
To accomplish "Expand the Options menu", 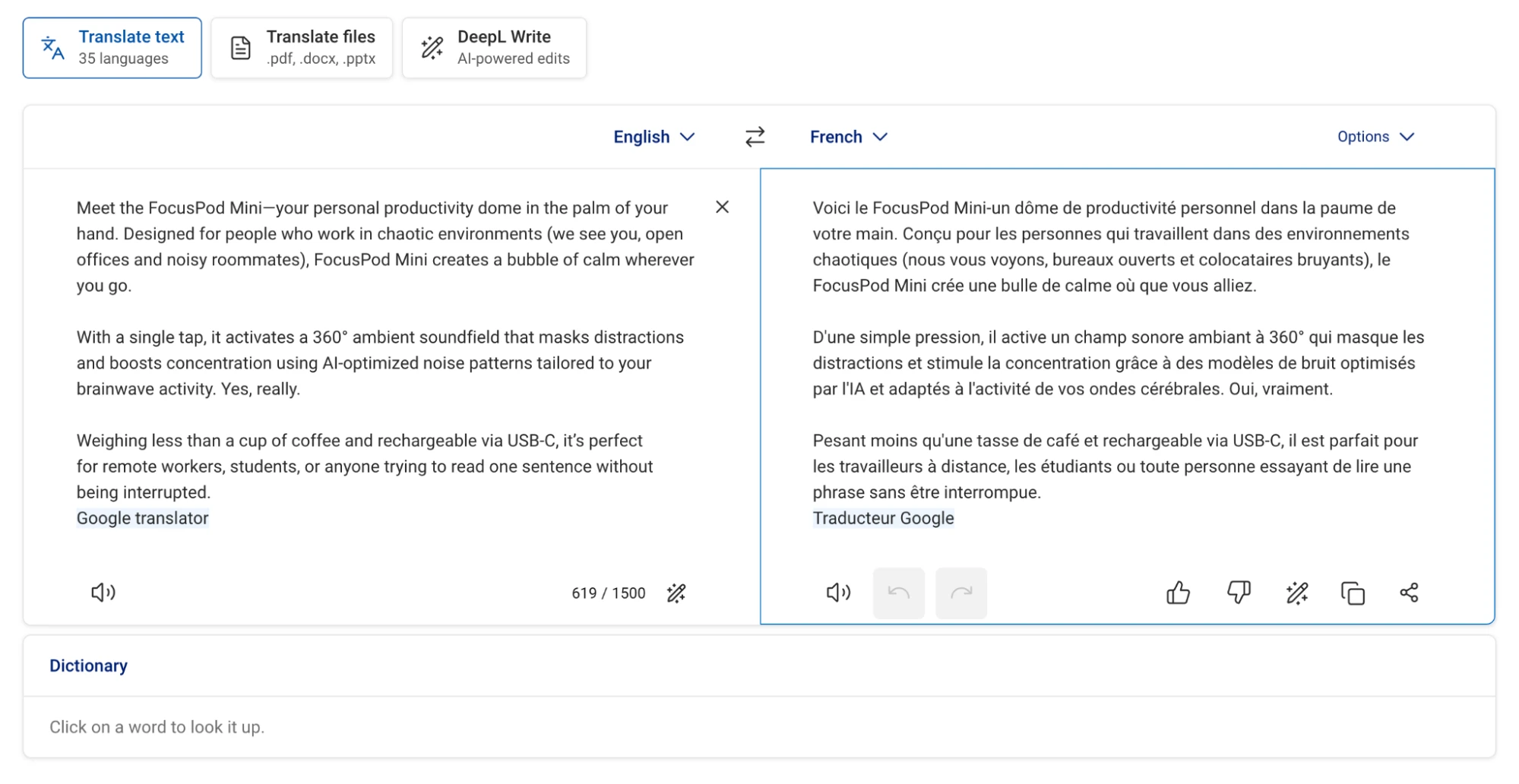I will tap(1375, 137).
